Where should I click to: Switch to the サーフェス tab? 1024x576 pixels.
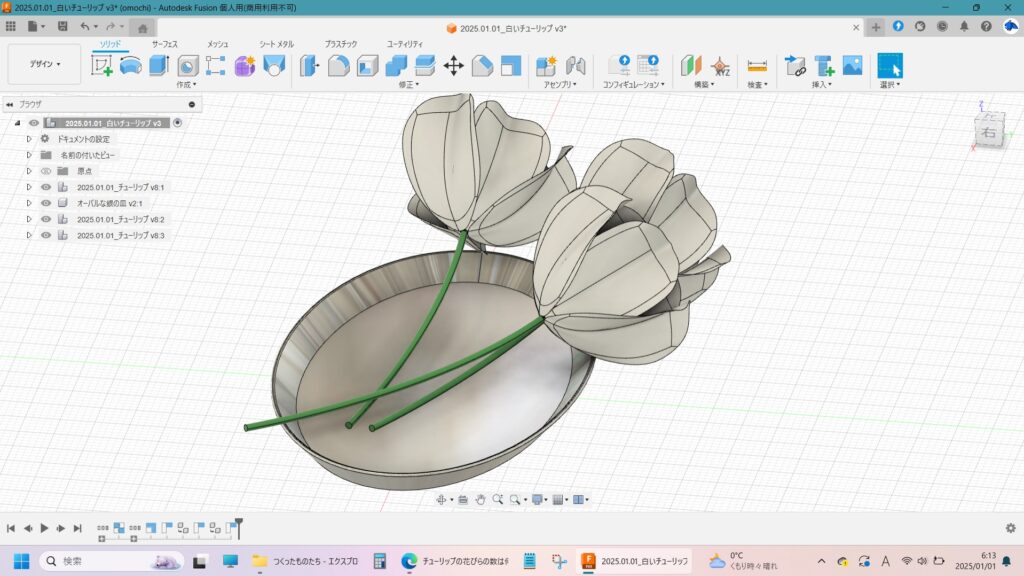pos(165,44)
